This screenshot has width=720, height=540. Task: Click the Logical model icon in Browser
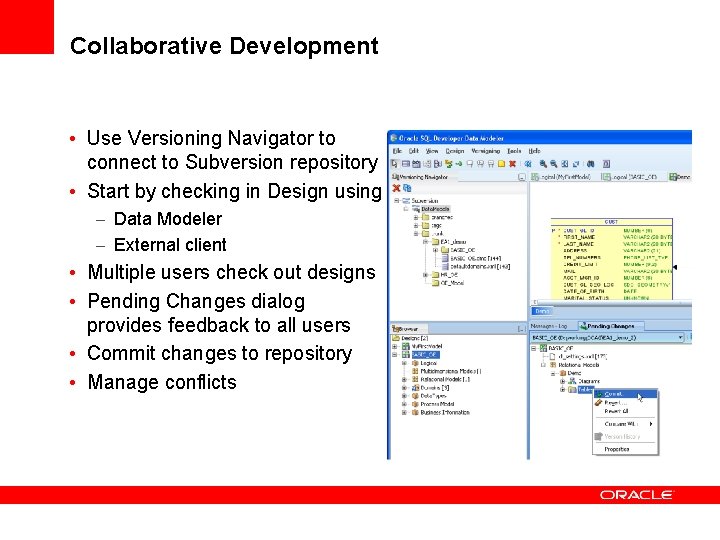pyautogui.click(x=415, y=363)
